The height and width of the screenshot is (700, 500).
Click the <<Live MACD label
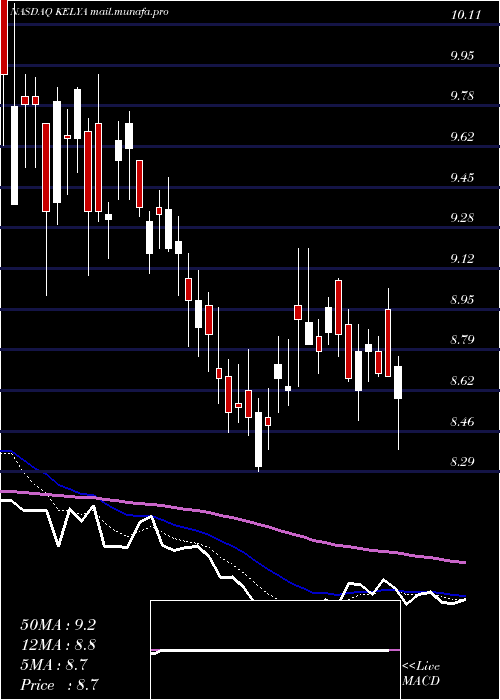tap(421, 674)
